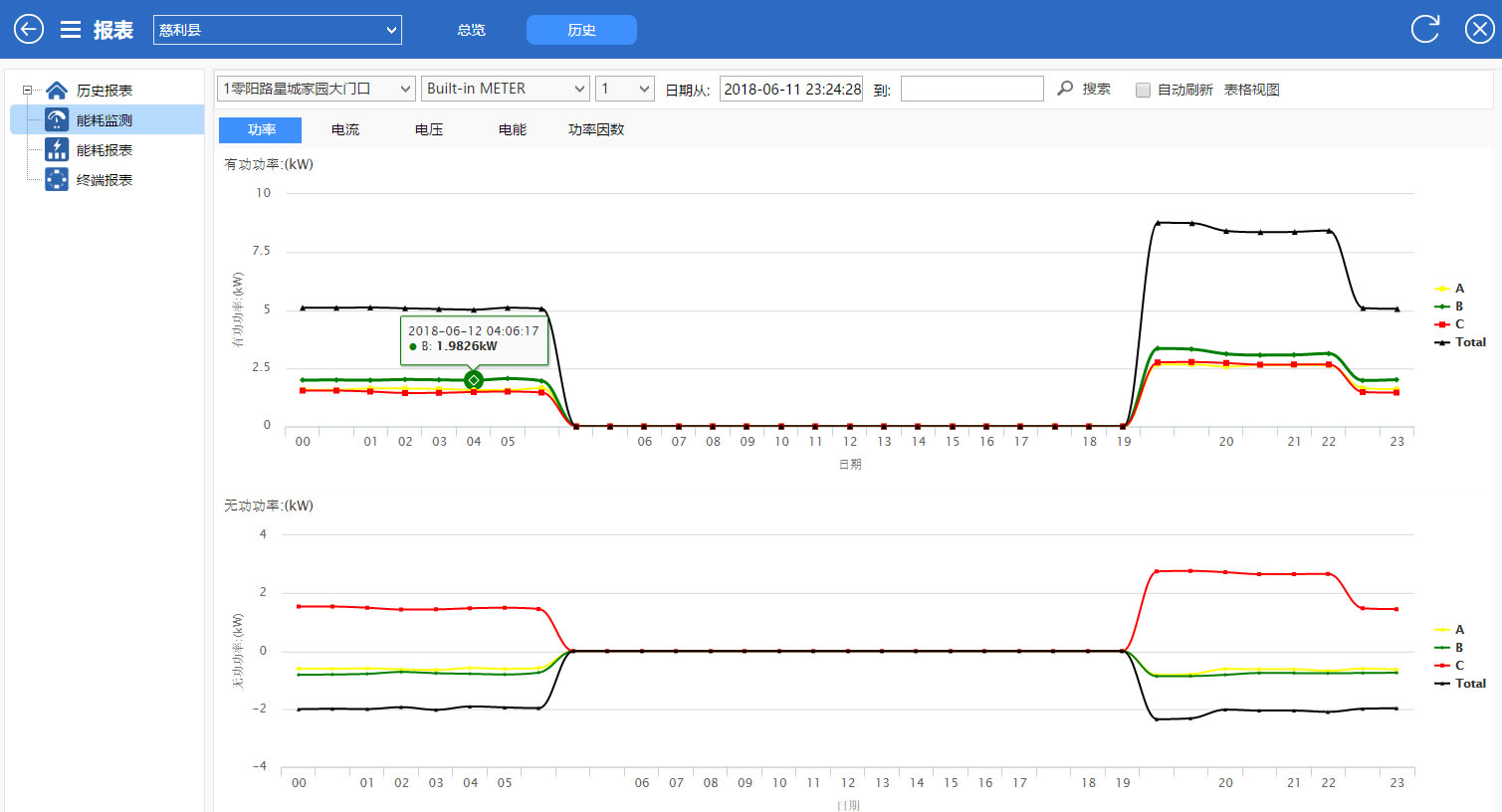Open the hamburger menu icon

point(71,30)
